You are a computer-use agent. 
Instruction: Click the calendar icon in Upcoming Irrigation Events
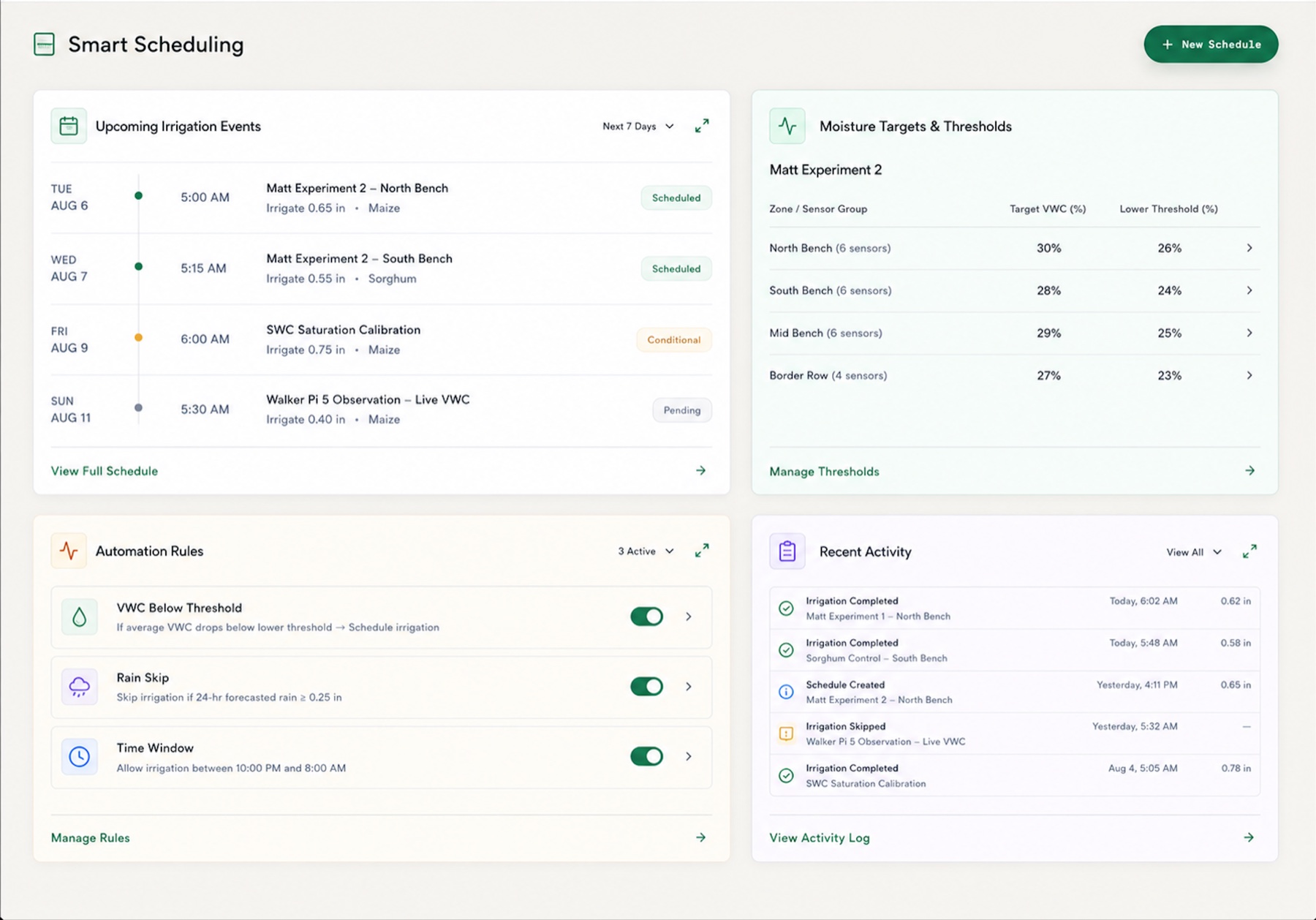pos(69,126)
